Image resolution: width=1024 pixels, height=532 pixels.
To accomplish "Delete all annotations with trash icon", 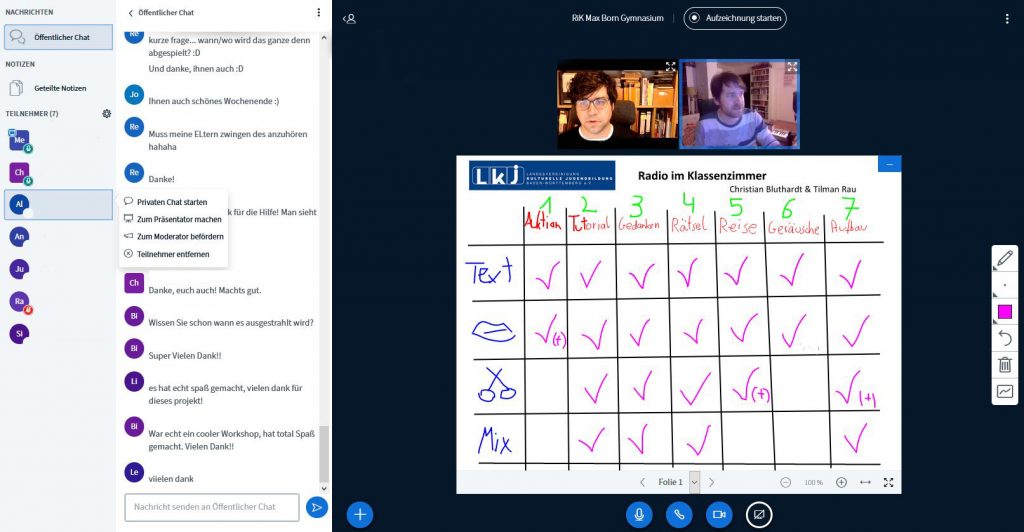I will click(x=1005, y=365).
